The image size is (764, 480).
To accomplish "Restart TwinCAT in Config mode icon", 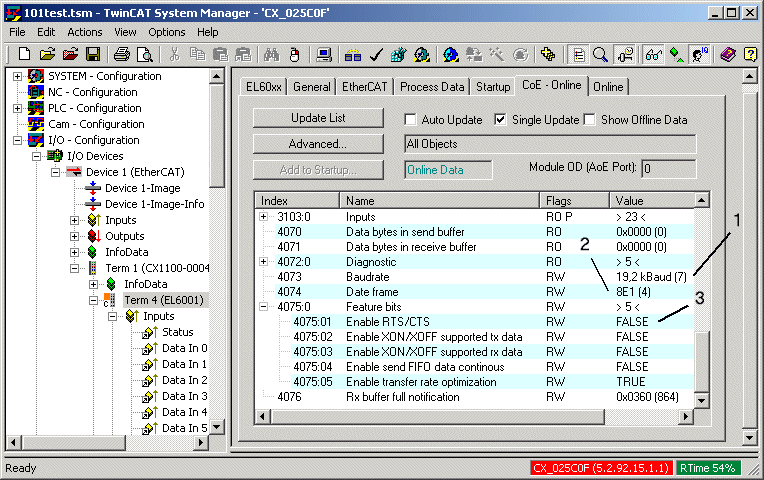I will (451, 54).
